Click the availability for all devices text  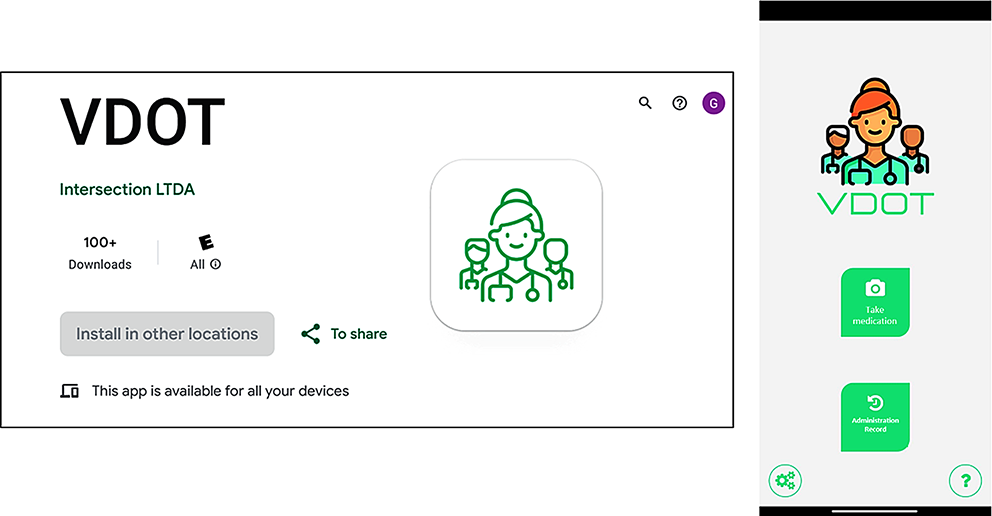coord(220,391)
